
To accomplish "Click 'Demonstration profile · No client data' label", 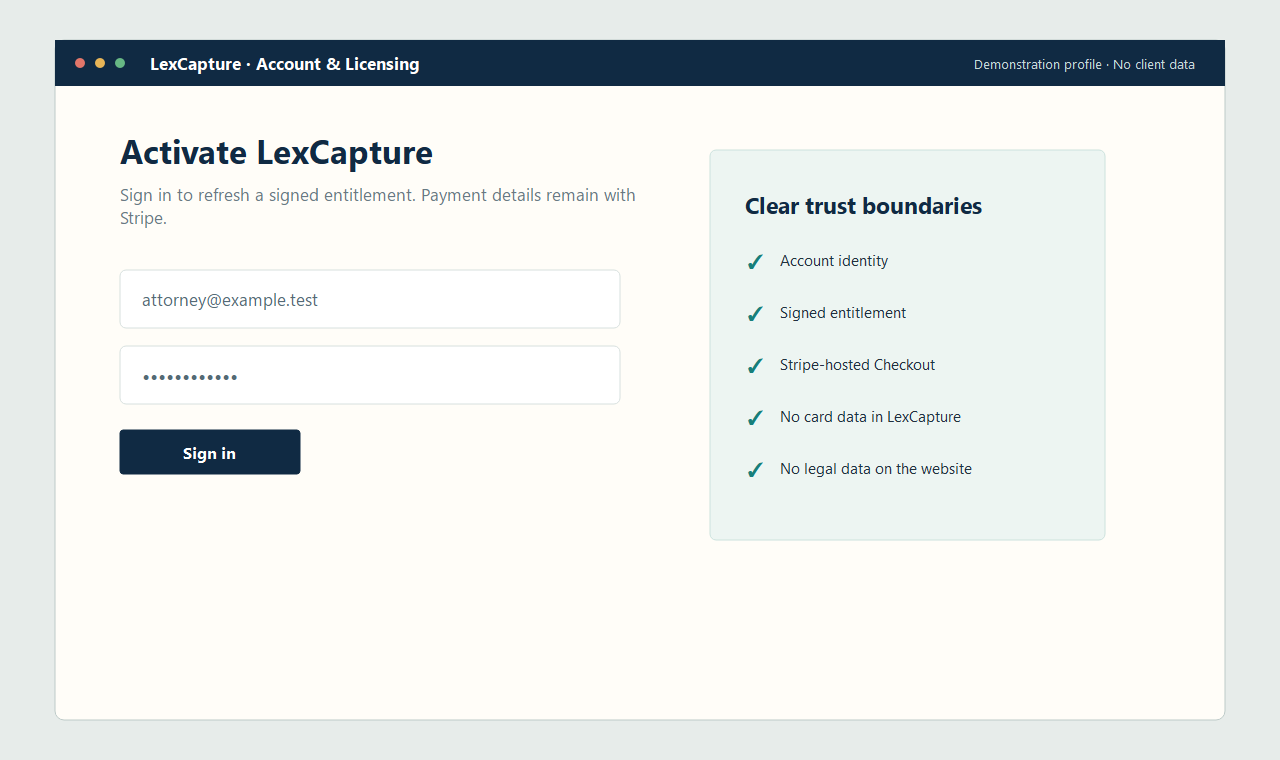I will [1084, 64].
